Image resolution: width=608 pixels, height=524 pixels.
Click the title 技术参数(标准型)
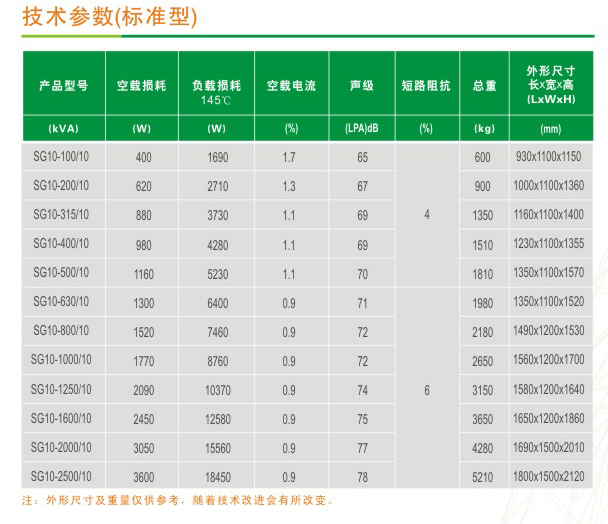(x=110, y=17)
